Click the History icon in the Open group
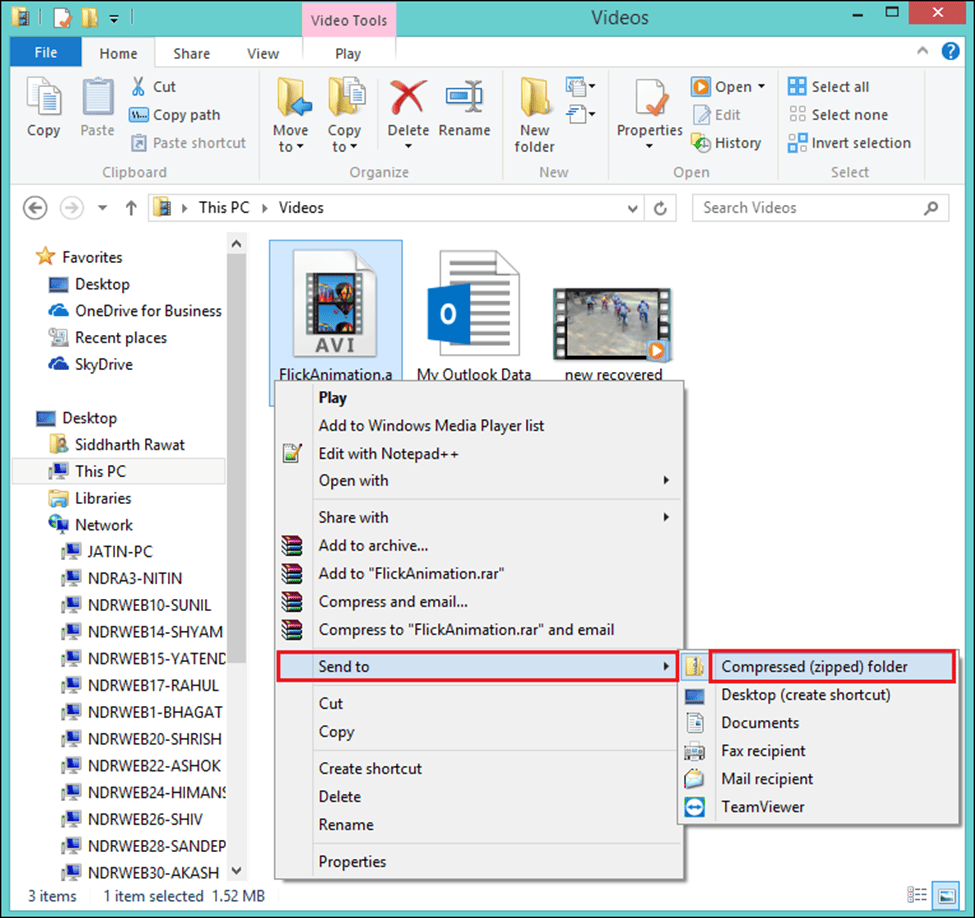This screenshot has height=918, width=975. tap(727, 143)
